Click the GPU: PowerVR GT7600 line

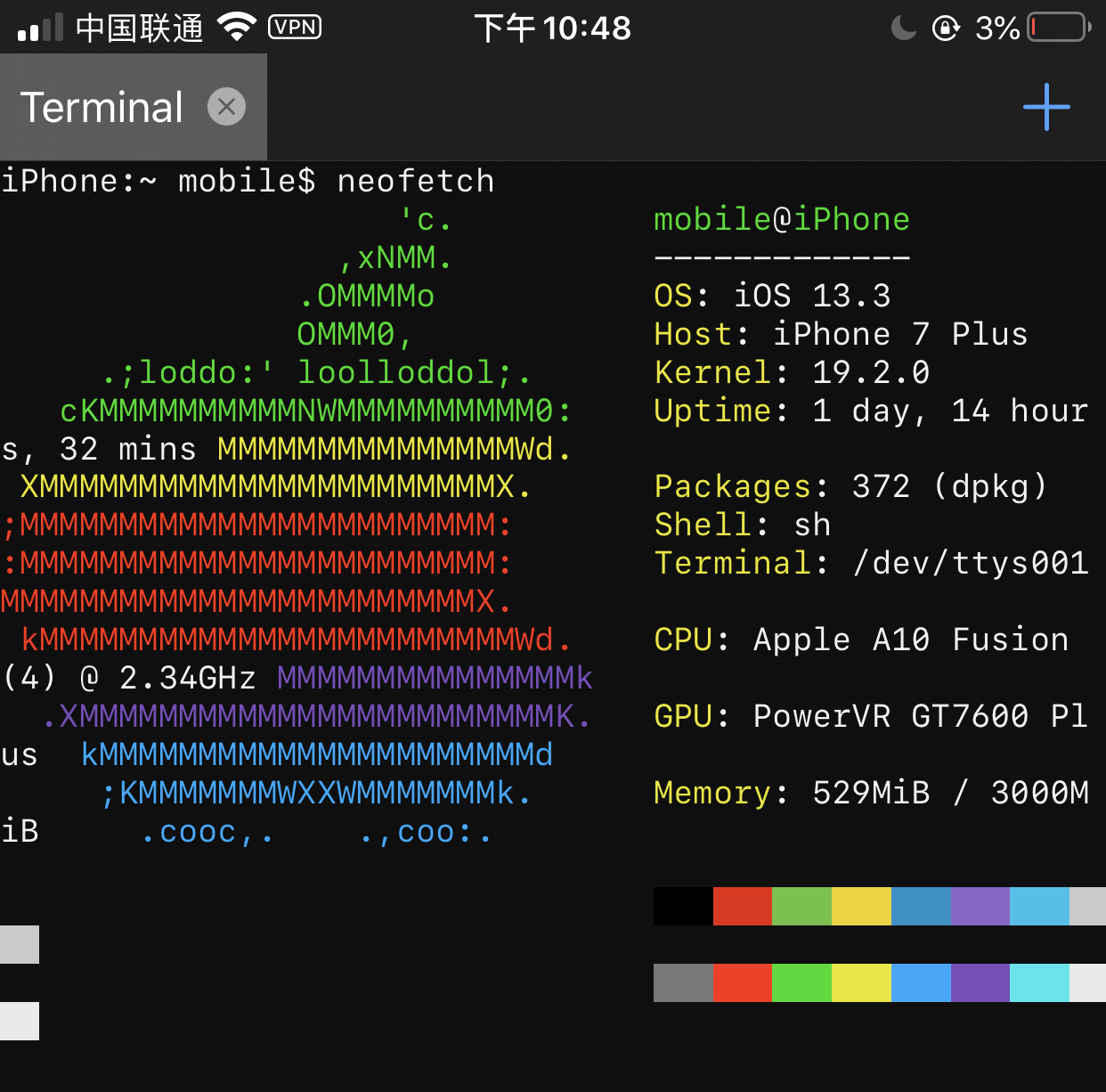pyautogui.click(x=871, y=716)
